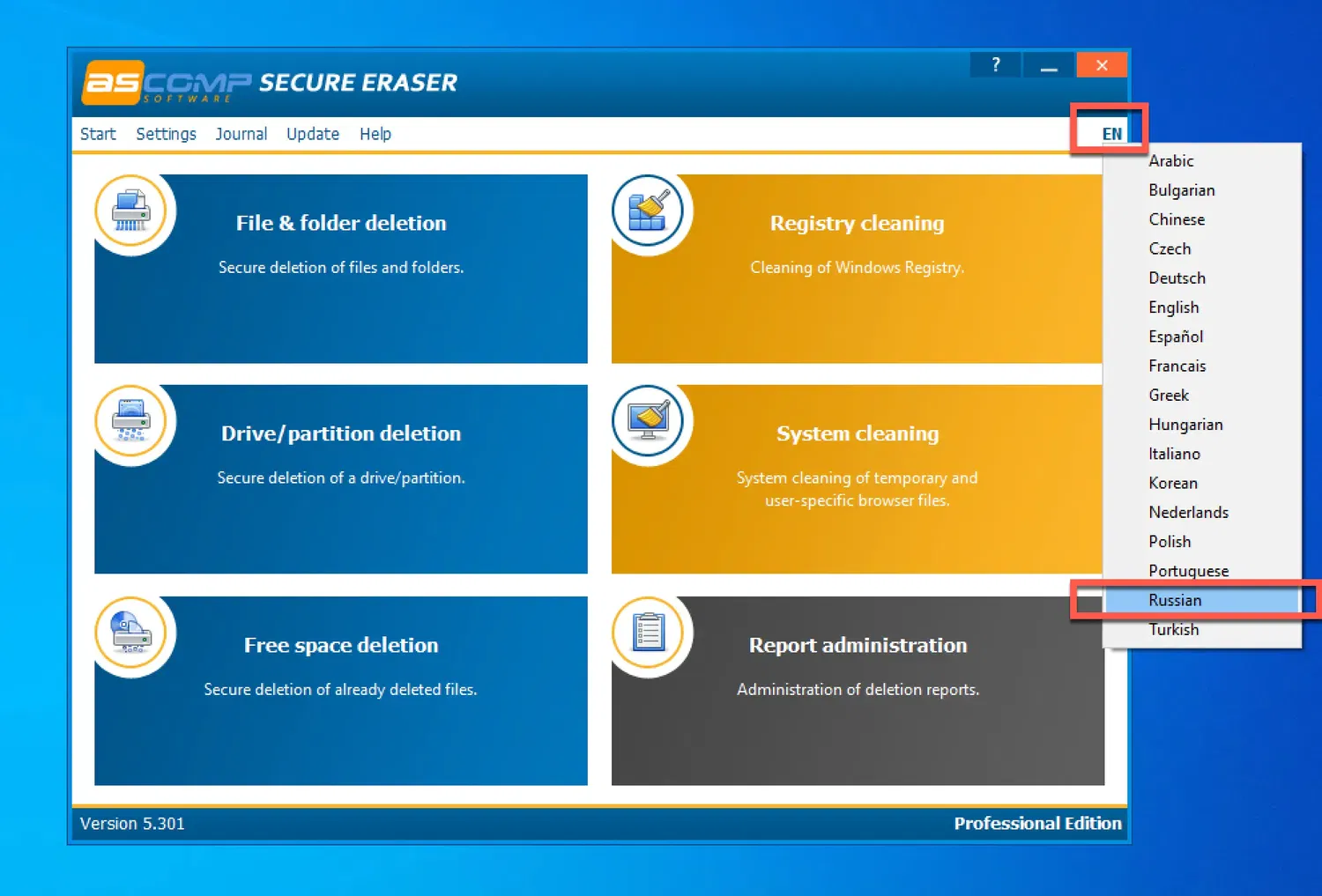Viewport: 1322px width, 896px height.
Task: Open the Start menu item
Action: point(97,134)
